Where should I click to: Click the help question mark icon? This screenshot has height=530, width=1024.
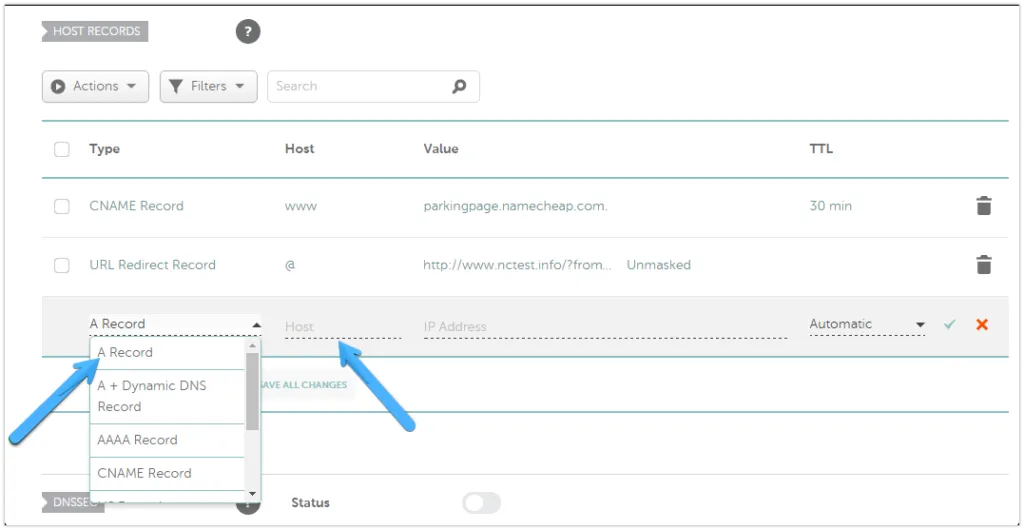248,32
